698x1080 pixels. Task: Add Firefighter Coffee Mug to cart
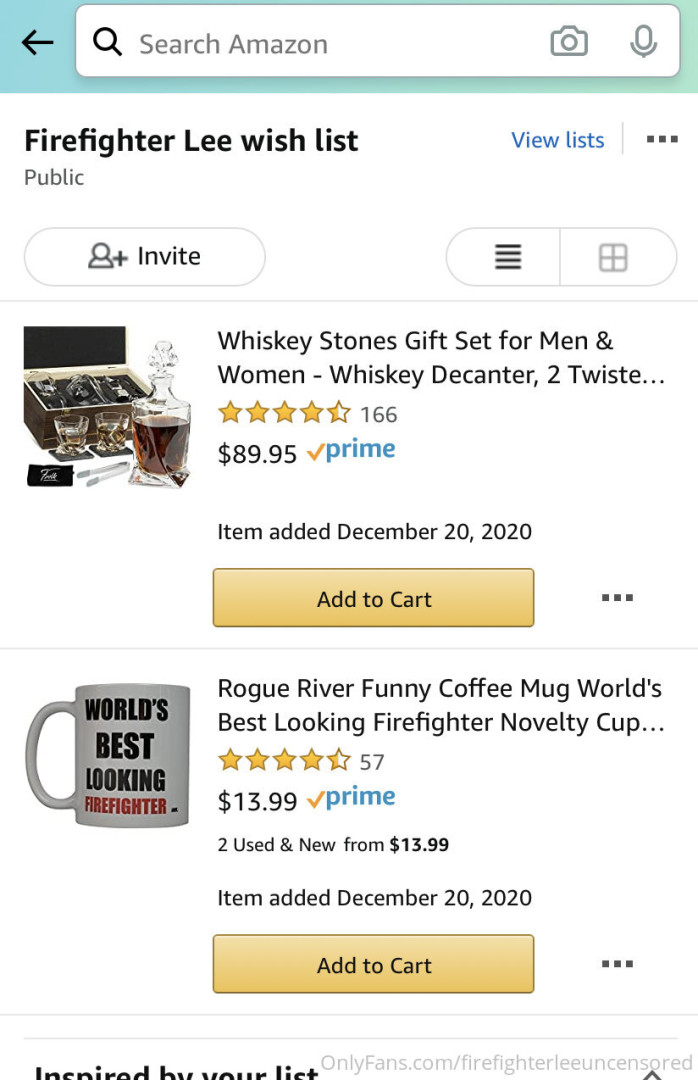pyautogui.click(x=373, y=964)
